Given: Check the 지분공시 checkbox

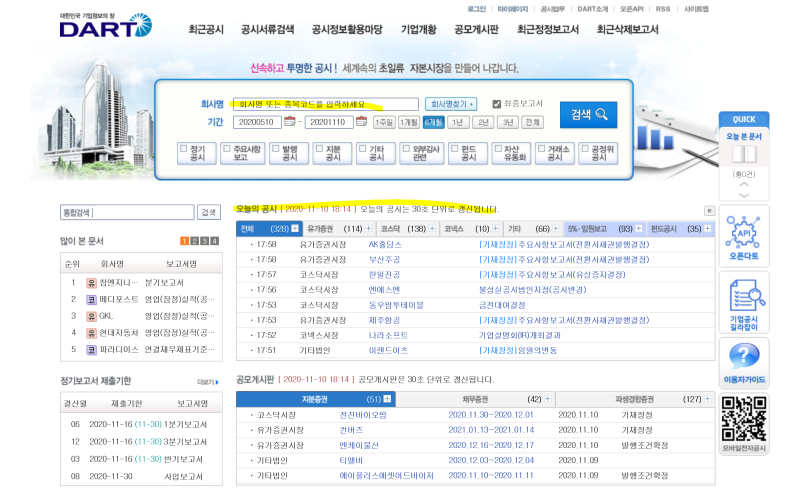Looking at the screenshot, I should [319, 149].
